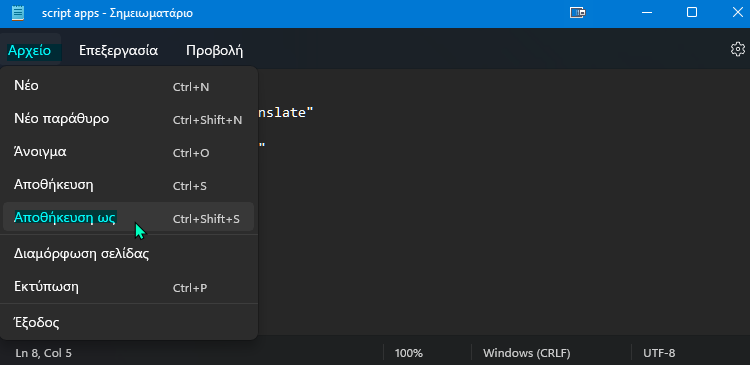
Task: Click the 100% zoom indicator in status bar
Action: pos(408,354)
